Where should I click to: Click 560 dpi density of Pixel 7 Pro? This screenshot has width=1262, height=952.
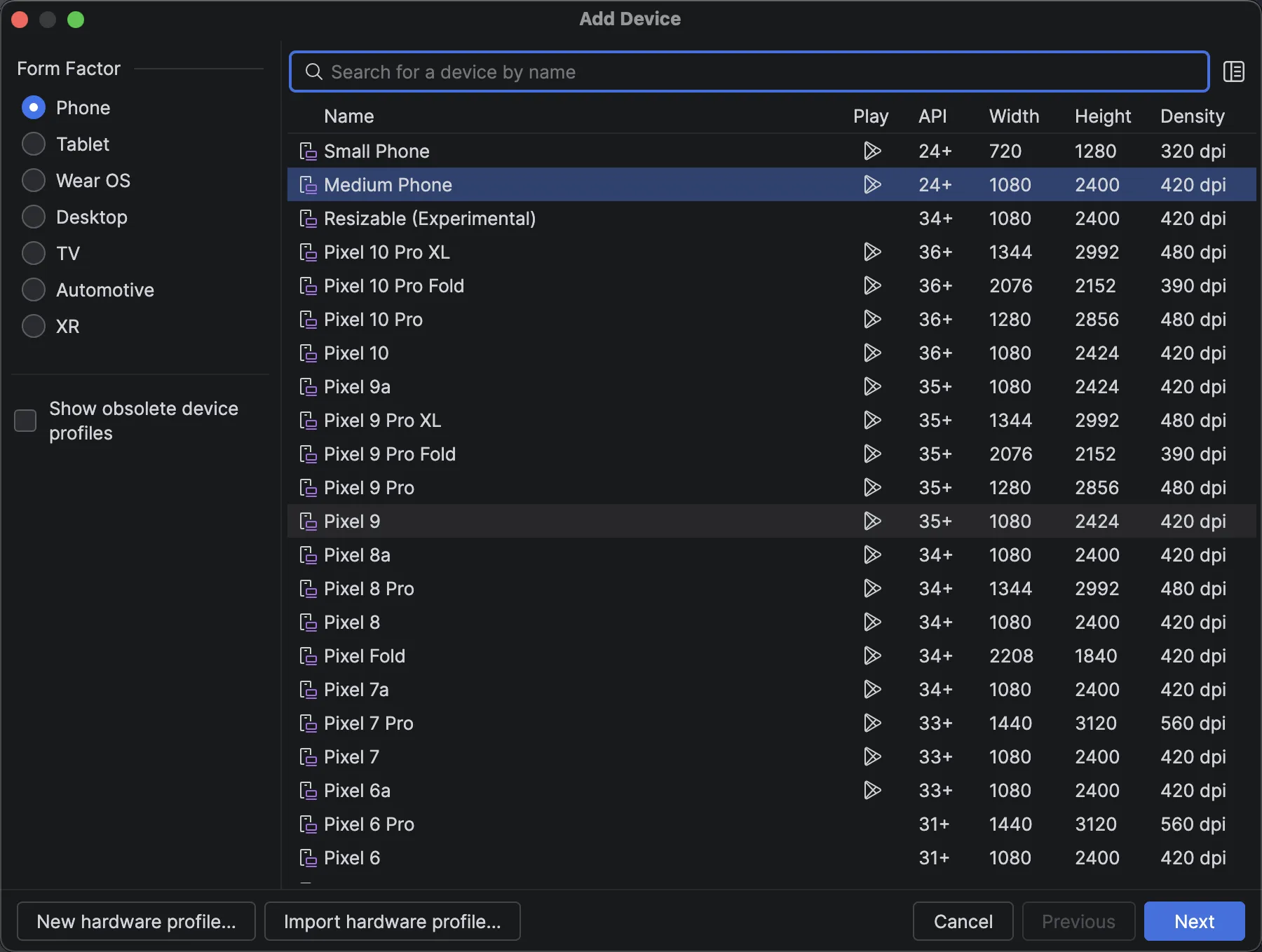(1193, 723)
